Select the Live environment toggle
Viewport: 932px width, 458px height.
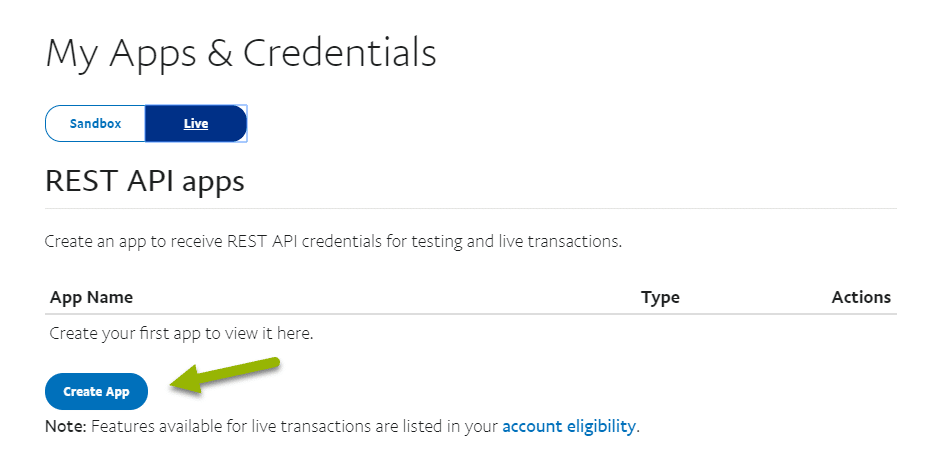coord(196,124)
